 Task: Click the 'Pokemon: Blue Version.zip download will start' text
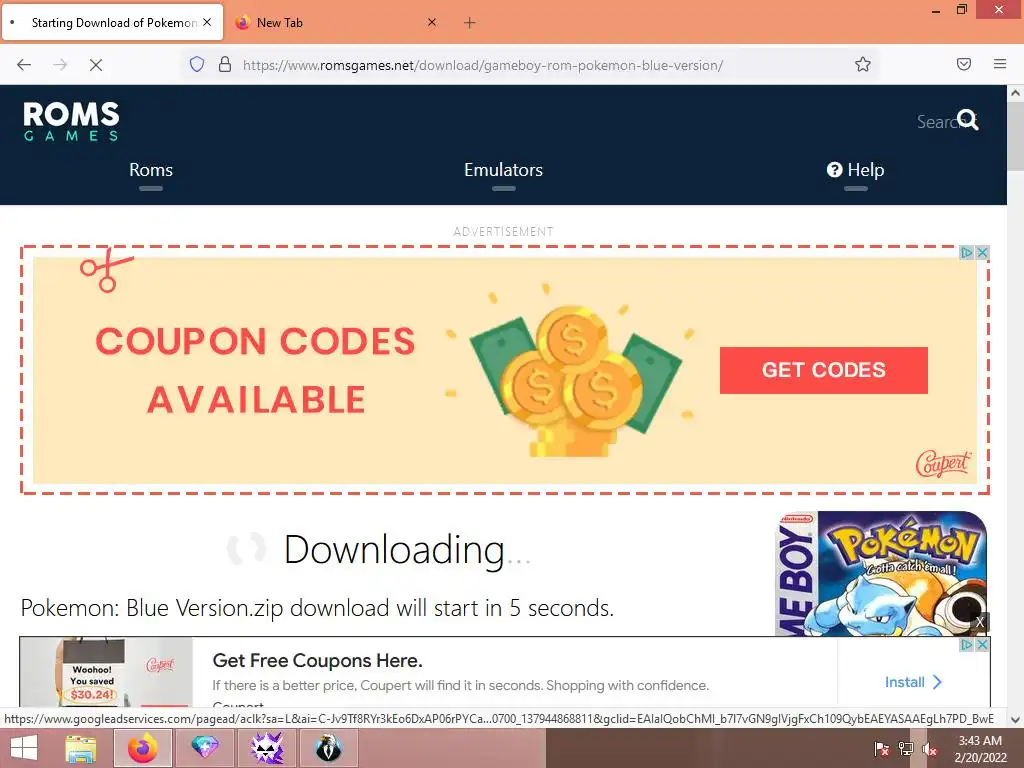pos(317,608)
